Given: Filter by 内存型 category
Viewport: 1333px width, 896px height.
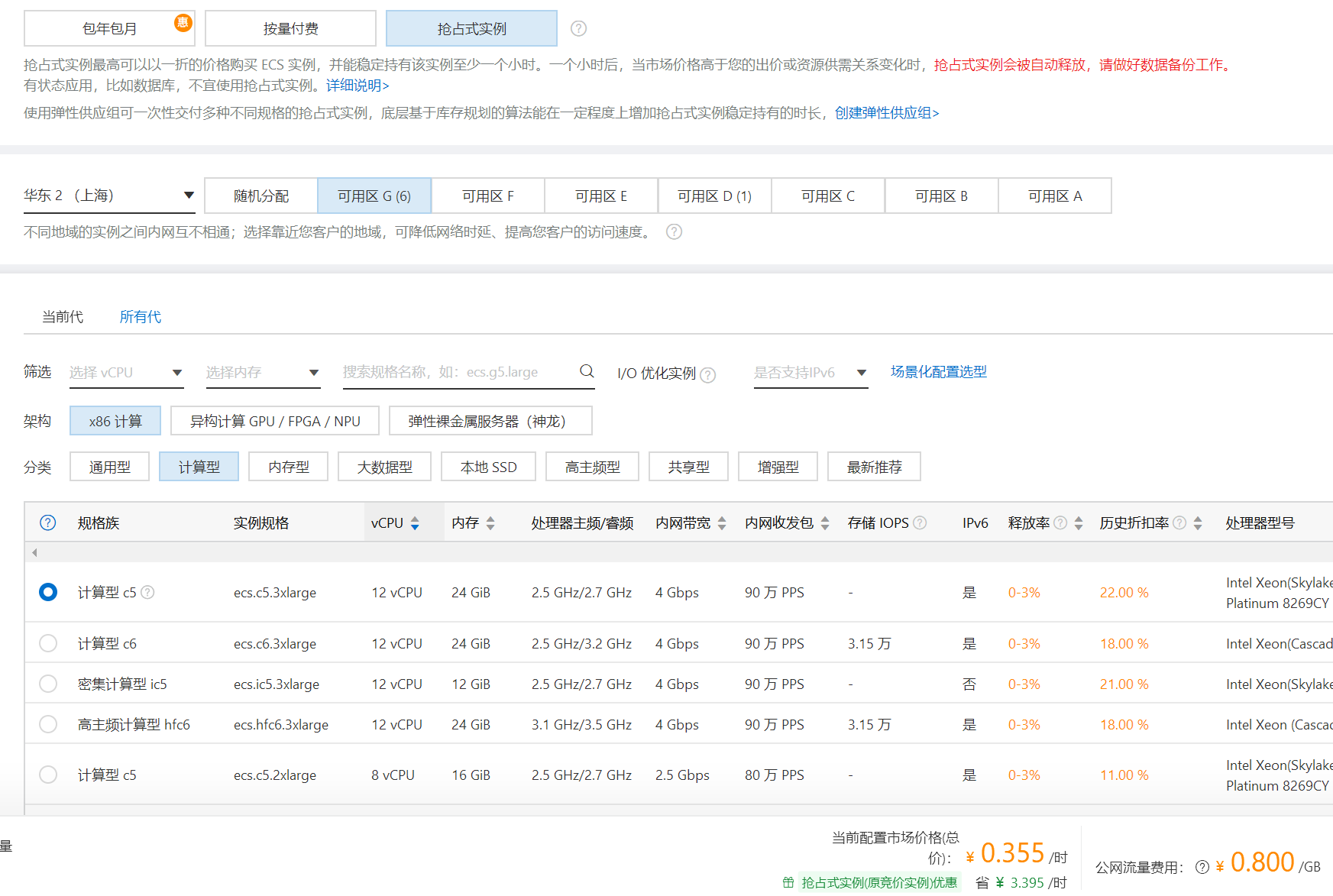Looking at the screenshot, I should tap(289, 467).
